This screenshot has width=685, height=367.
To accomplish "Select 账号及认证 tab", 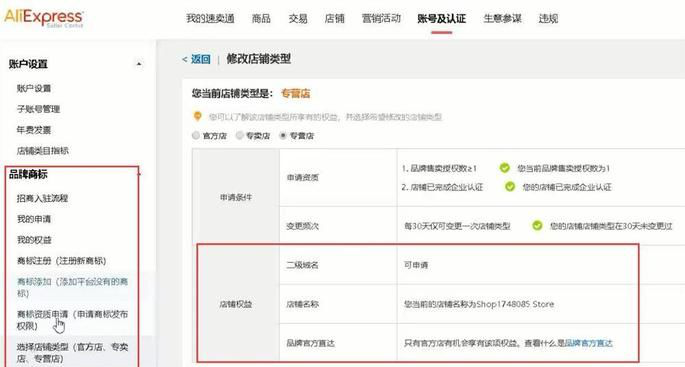I will (441, 18).
